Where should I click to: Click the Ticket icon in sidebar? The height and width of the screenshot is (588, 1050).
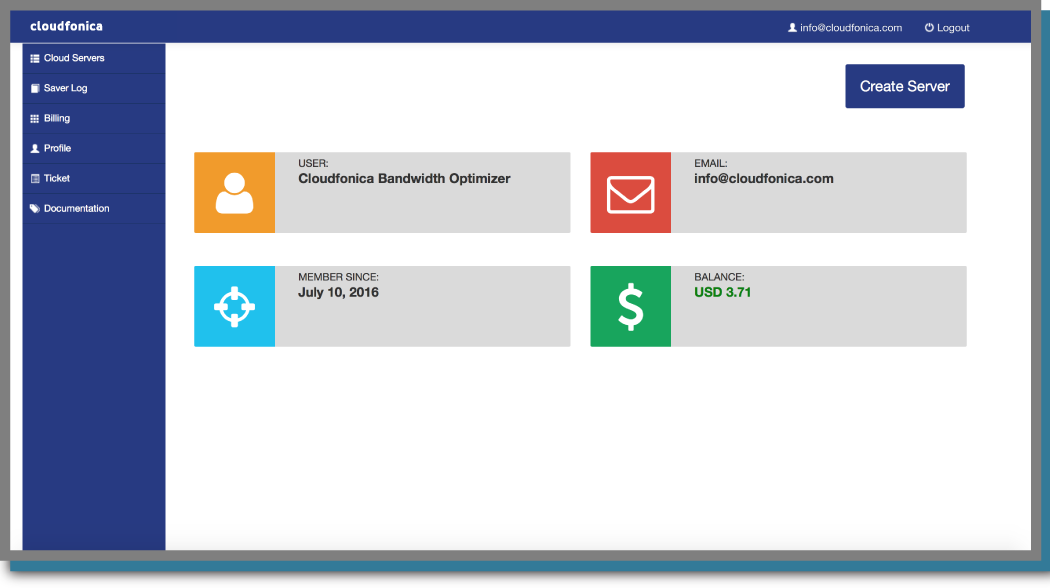(x=35, y=179)
